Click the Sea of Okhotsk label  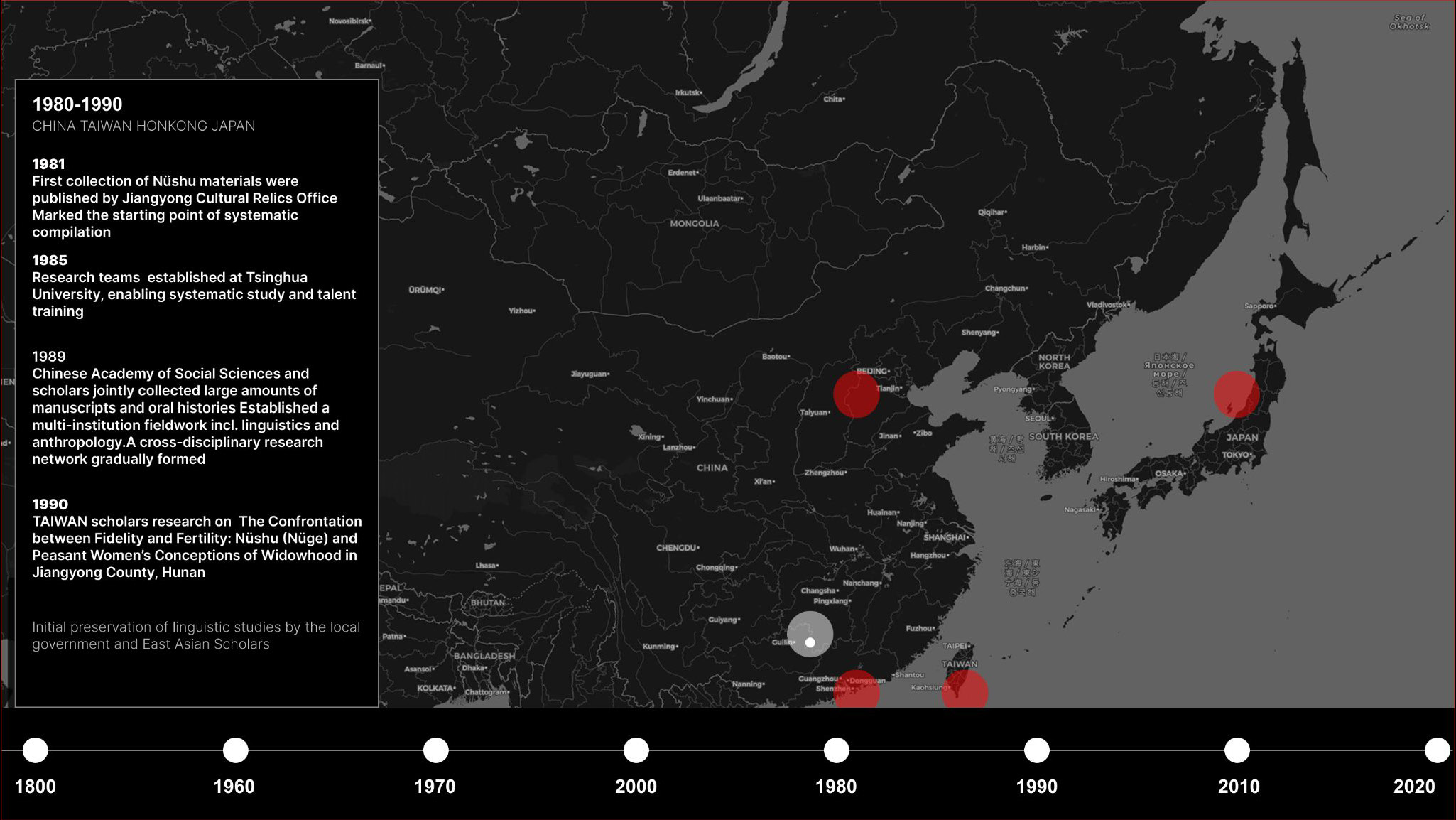tap(1410, 22)
